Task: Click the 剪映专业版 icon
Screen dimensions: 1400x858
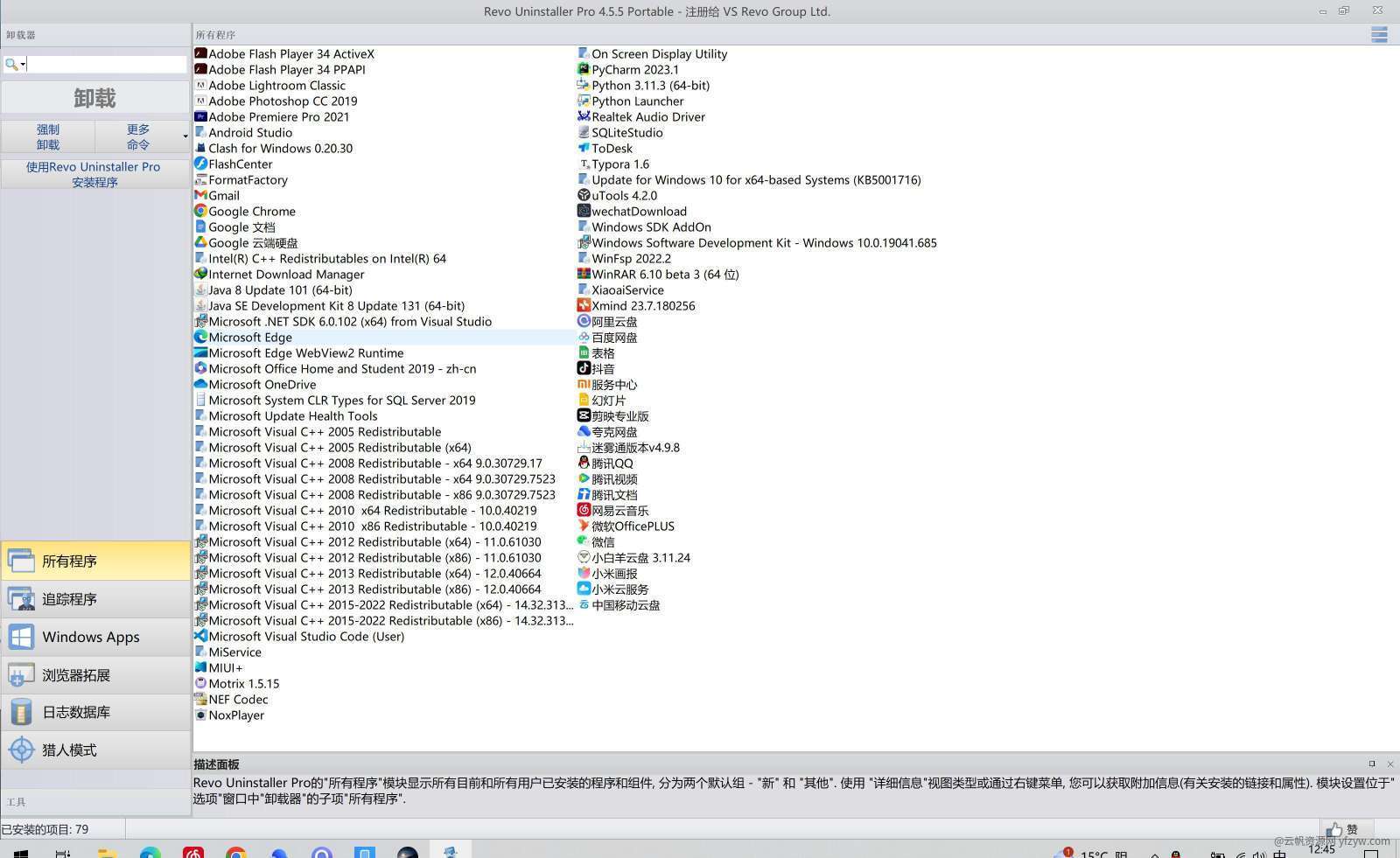Action: (x=584, y=415)
